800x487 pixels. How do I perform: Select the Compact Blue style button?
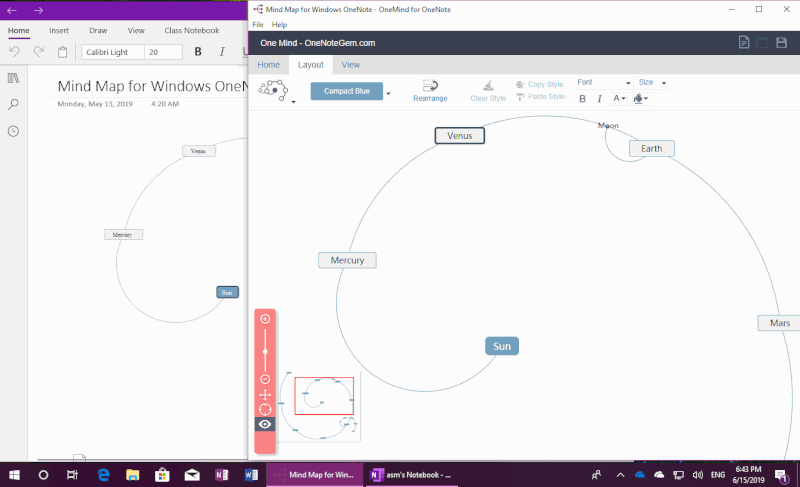pyautogui.click(x=346, y=91)
